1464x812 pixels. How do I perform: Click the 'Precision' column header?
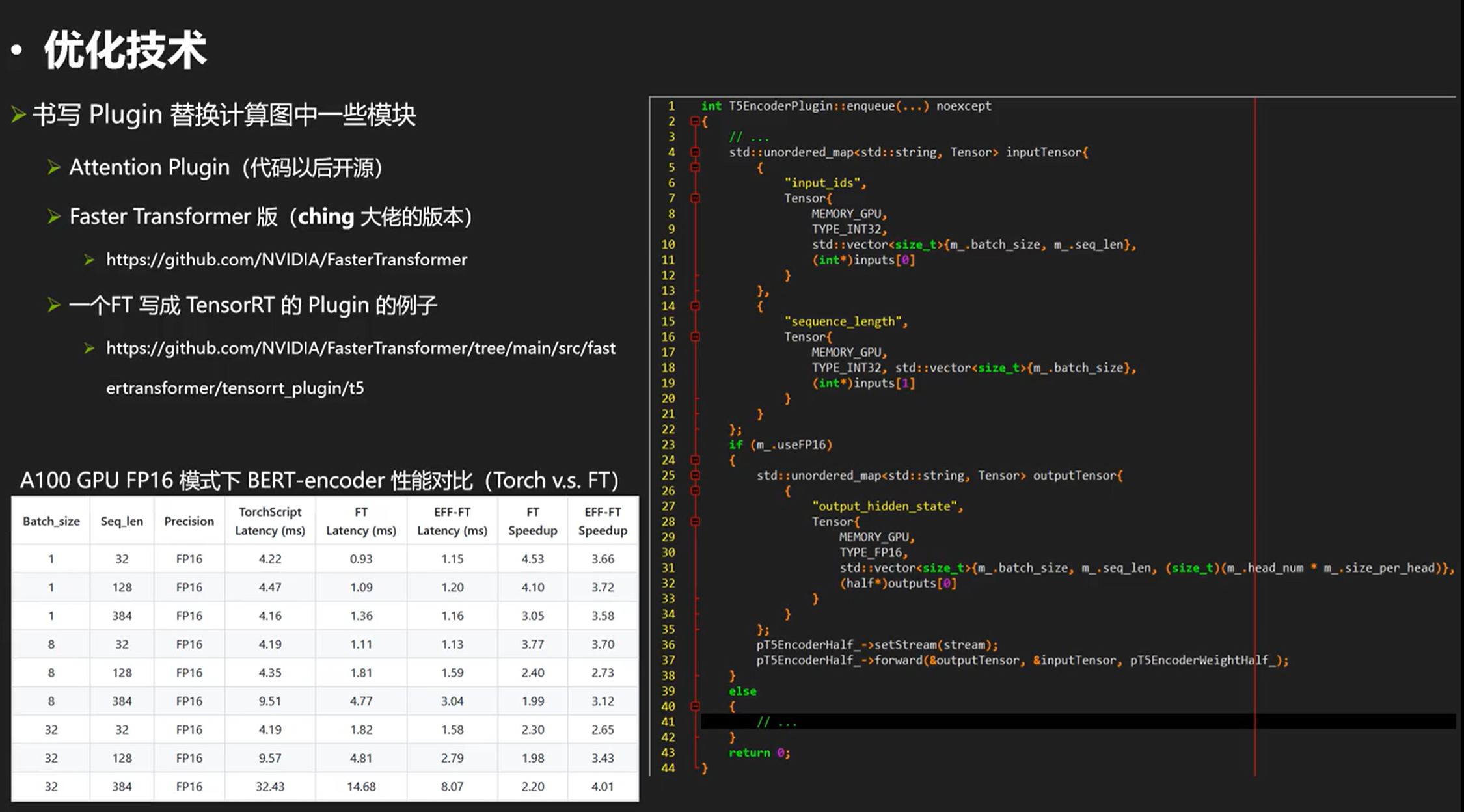point(189,521)
